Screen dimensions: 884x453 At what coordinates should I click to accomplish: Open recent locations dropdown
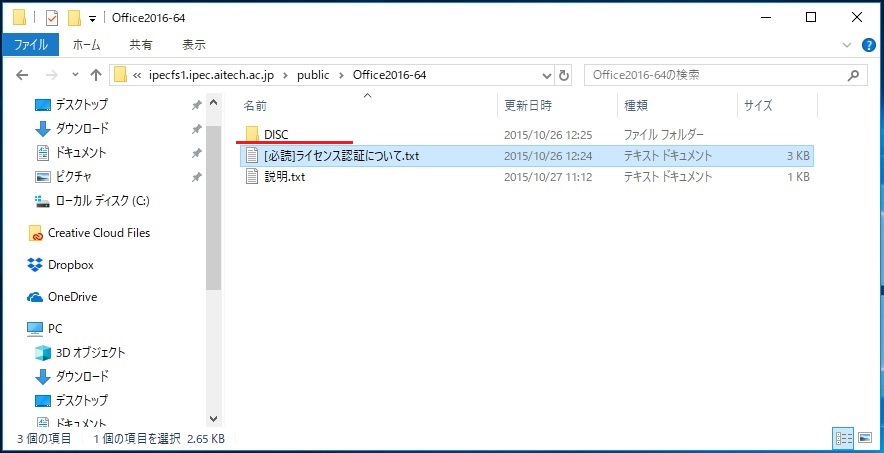76,75
